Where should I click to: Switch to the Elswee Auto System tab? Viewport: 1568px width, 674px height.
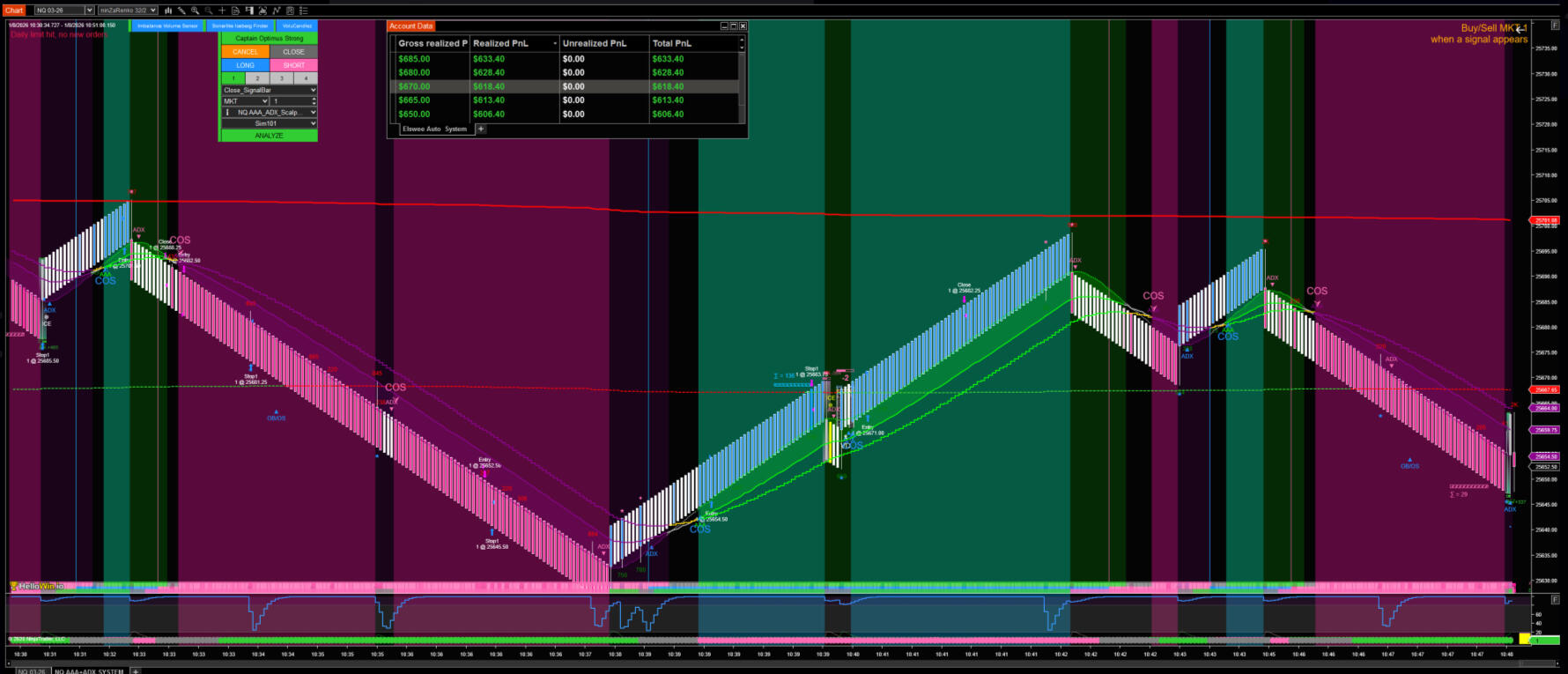[x=434, y=130]
